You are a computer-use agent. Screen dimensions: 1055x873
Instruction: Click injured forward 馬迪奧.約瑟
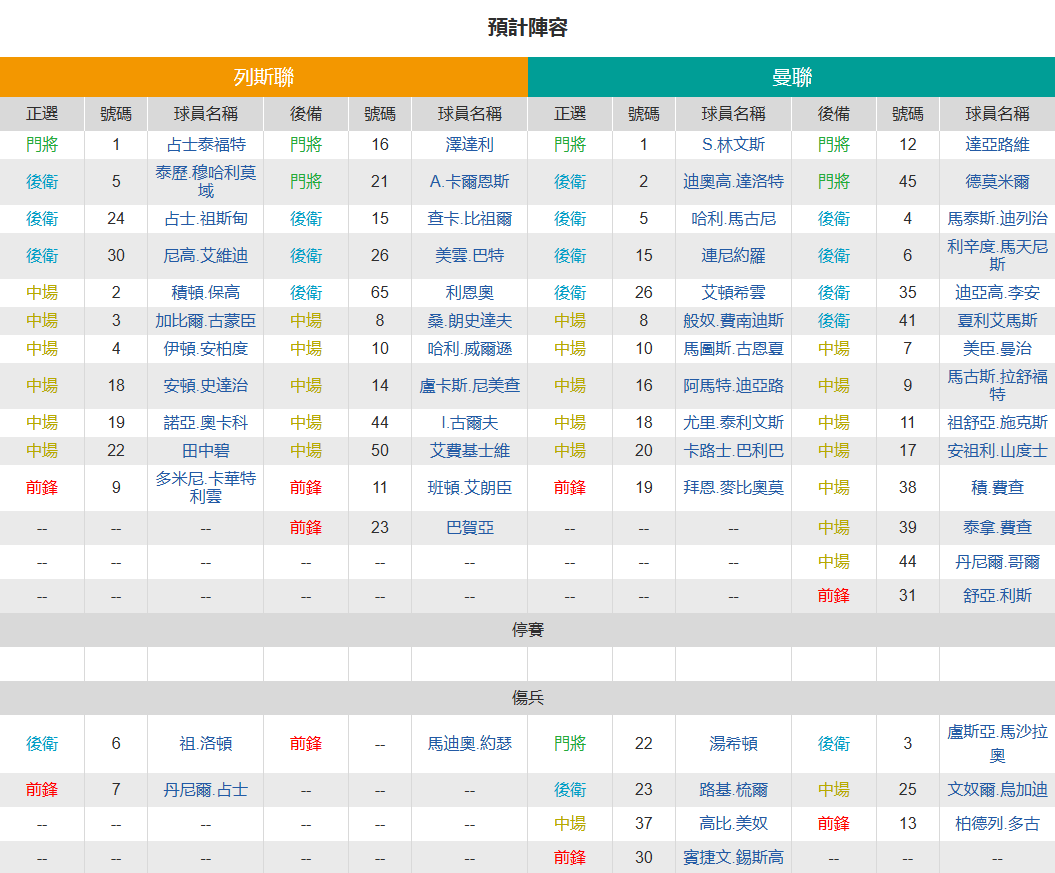coord(470,743)
